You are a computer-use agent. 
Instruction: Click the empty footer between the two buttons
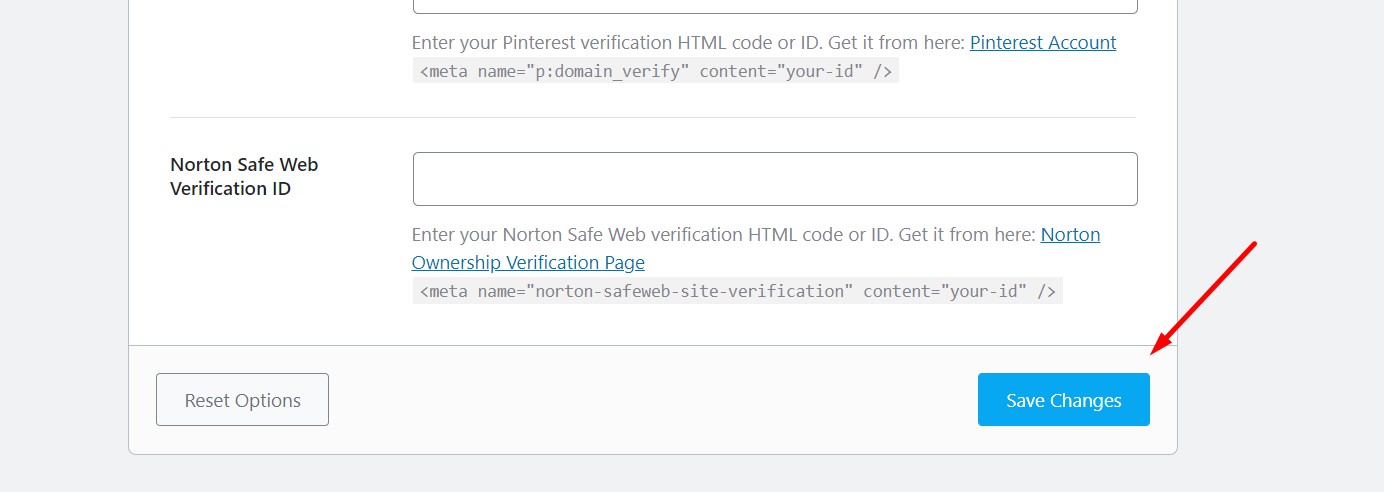click(x=650, y=400)
